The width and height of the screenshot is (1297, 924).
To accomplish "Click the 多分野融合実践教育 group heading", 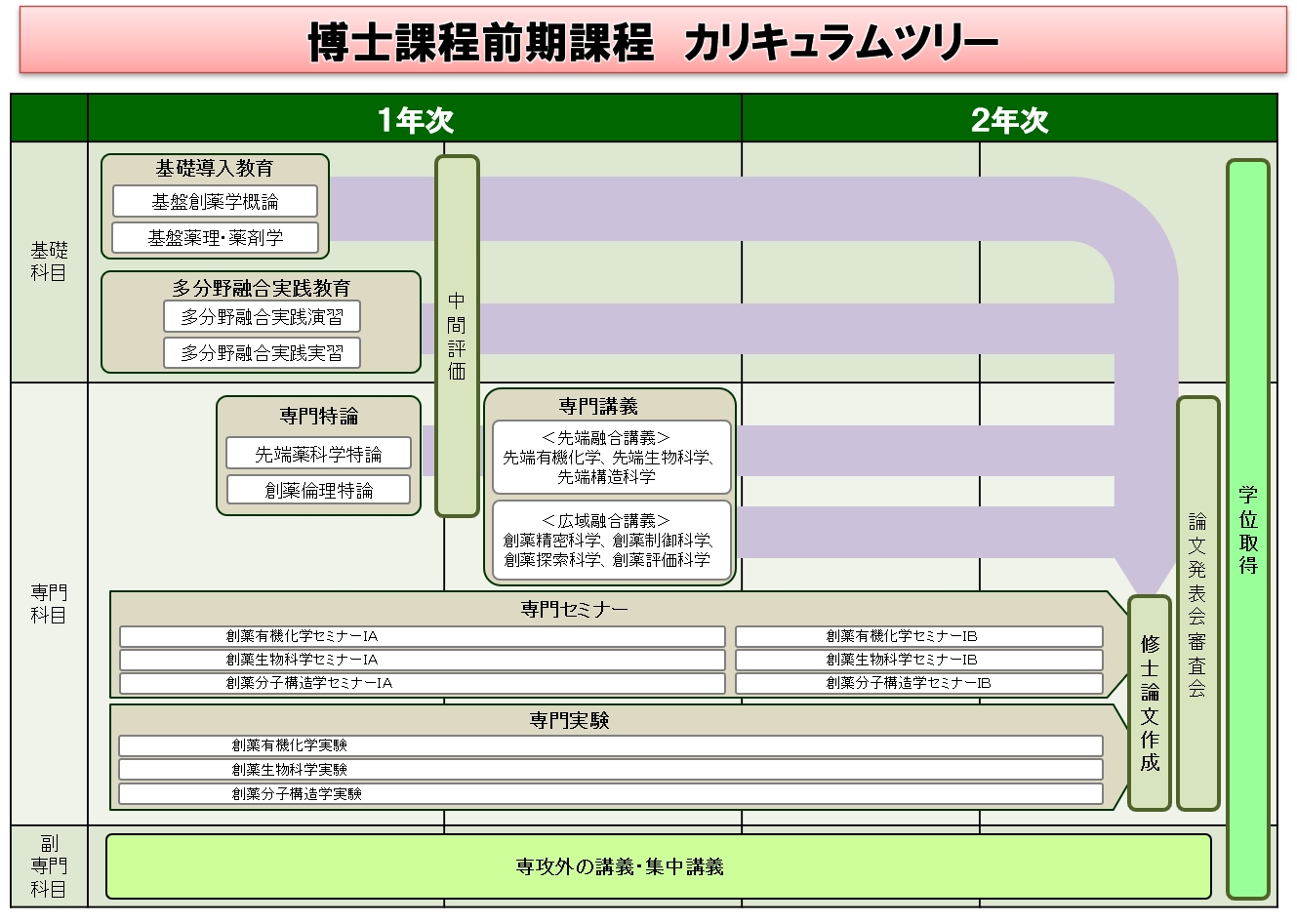I will [x=261, y=288].
